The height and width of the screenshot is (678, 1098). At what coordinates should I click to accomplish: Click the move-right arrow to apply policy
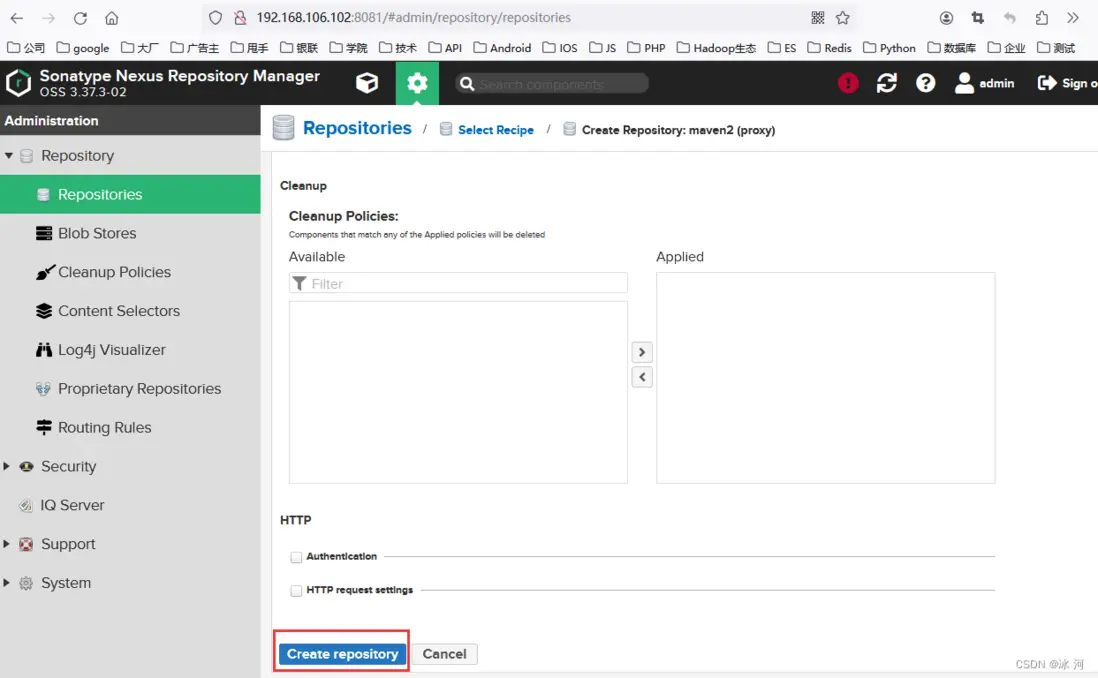point(642,352)
